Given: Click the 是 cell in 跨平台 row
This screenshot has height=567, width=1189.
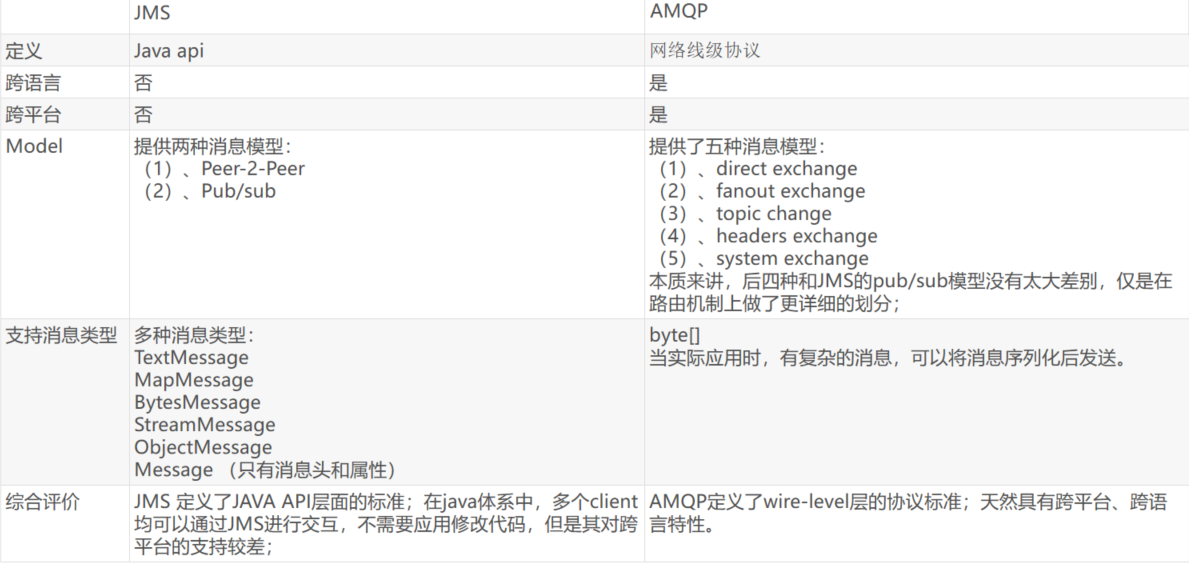Looking at the screenshot, I should coord(658,114).
